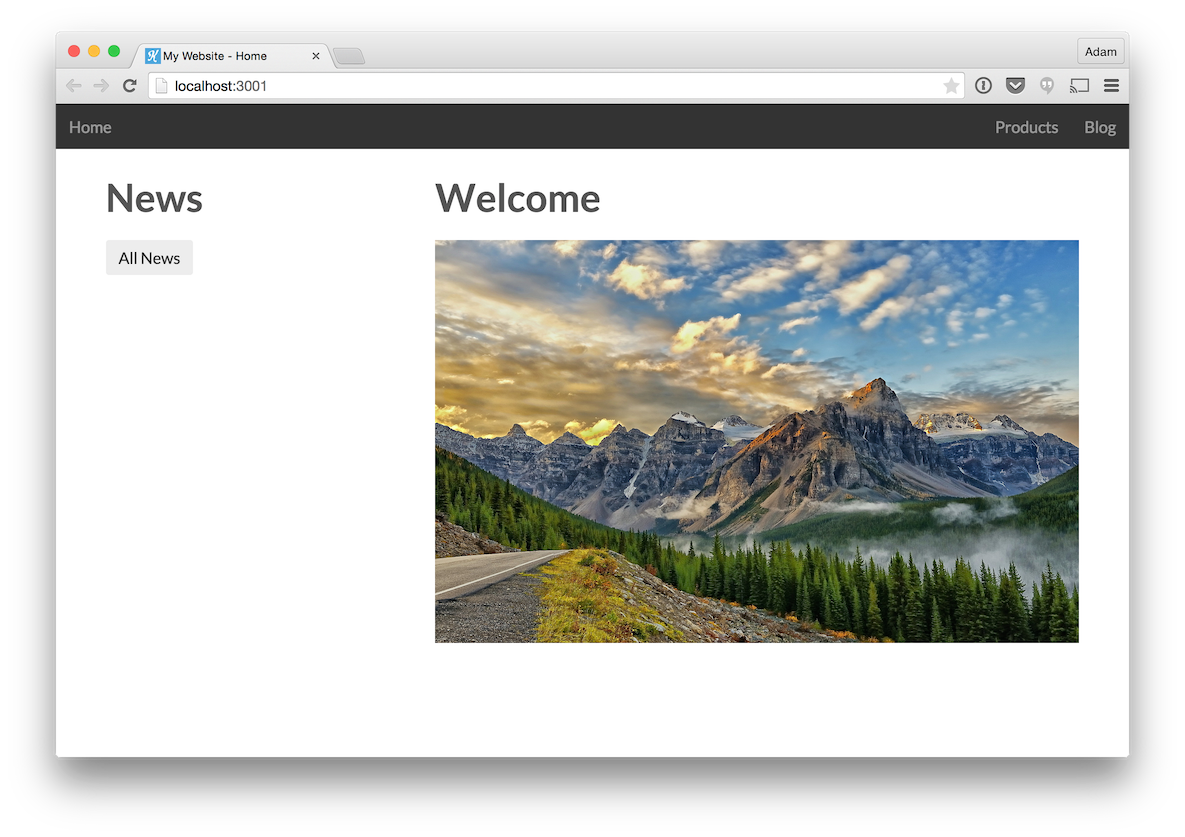View site info via address bar page icon
The width and height of the screenshot is (1185, 837).
[x=161, y=86]
